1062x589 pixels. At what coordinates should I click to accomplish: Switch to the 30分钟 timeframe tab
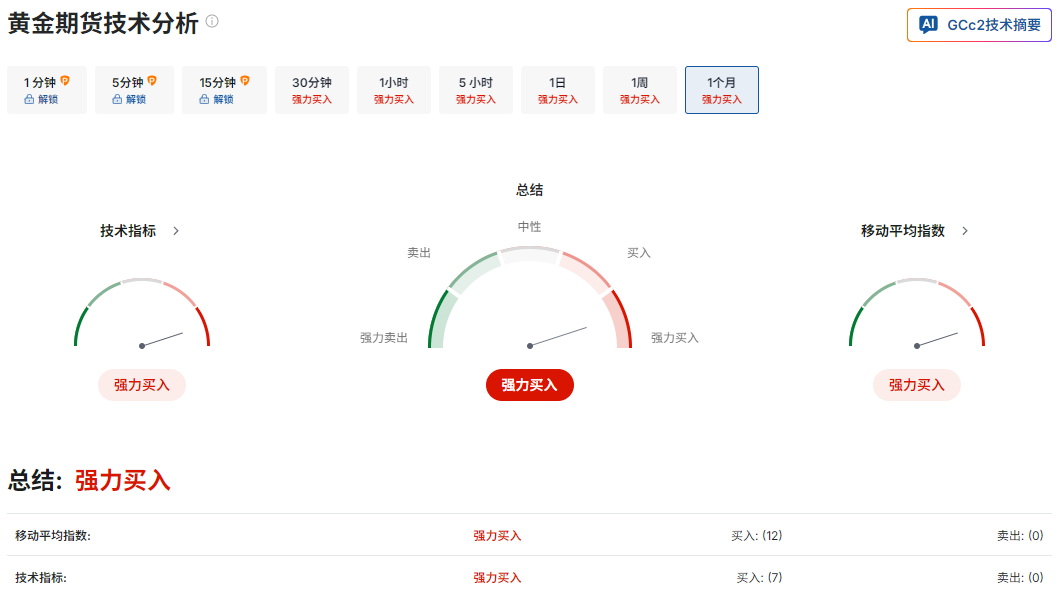pyautogui.click(x=312, y=90)
